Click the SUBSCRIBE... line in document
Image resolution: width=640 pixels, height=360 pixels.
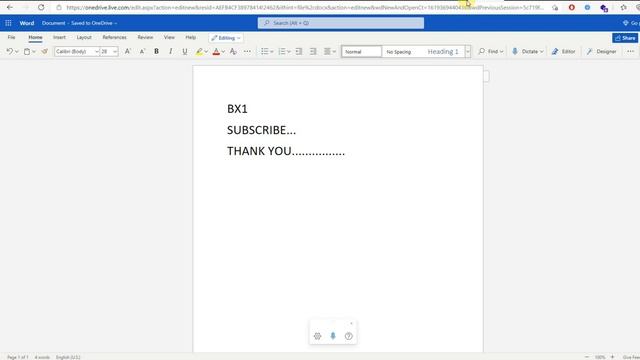click(x=261, y=130)
